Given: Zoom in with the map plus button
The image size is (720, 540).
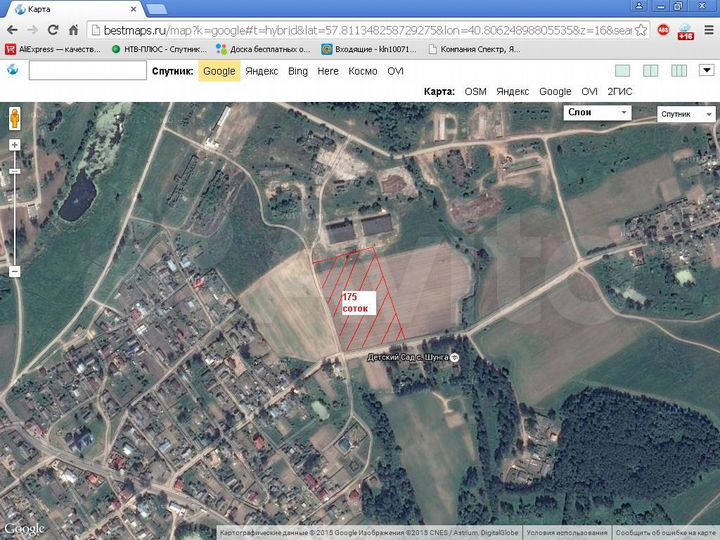Looking at the screenshot, I should (15, 145).
